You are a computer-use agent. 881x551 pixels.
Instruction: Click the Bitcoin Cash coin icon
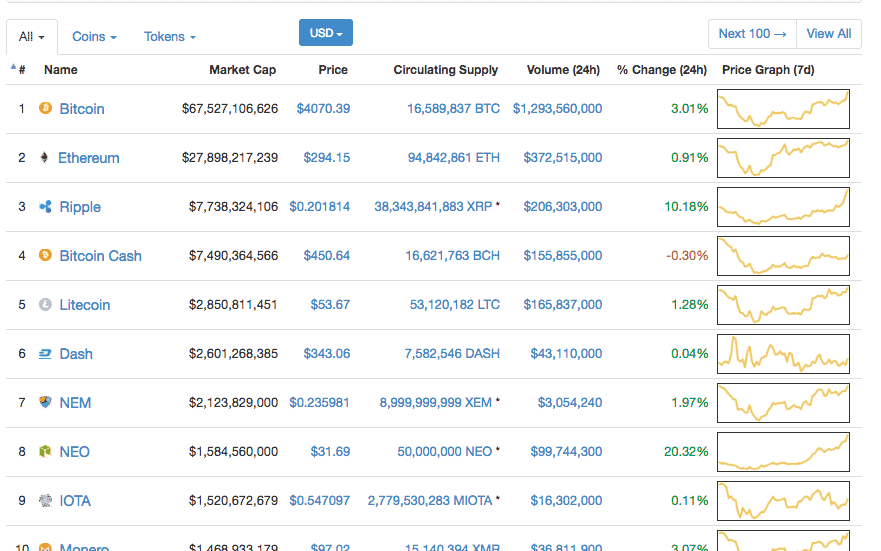[x=46, y=255]
